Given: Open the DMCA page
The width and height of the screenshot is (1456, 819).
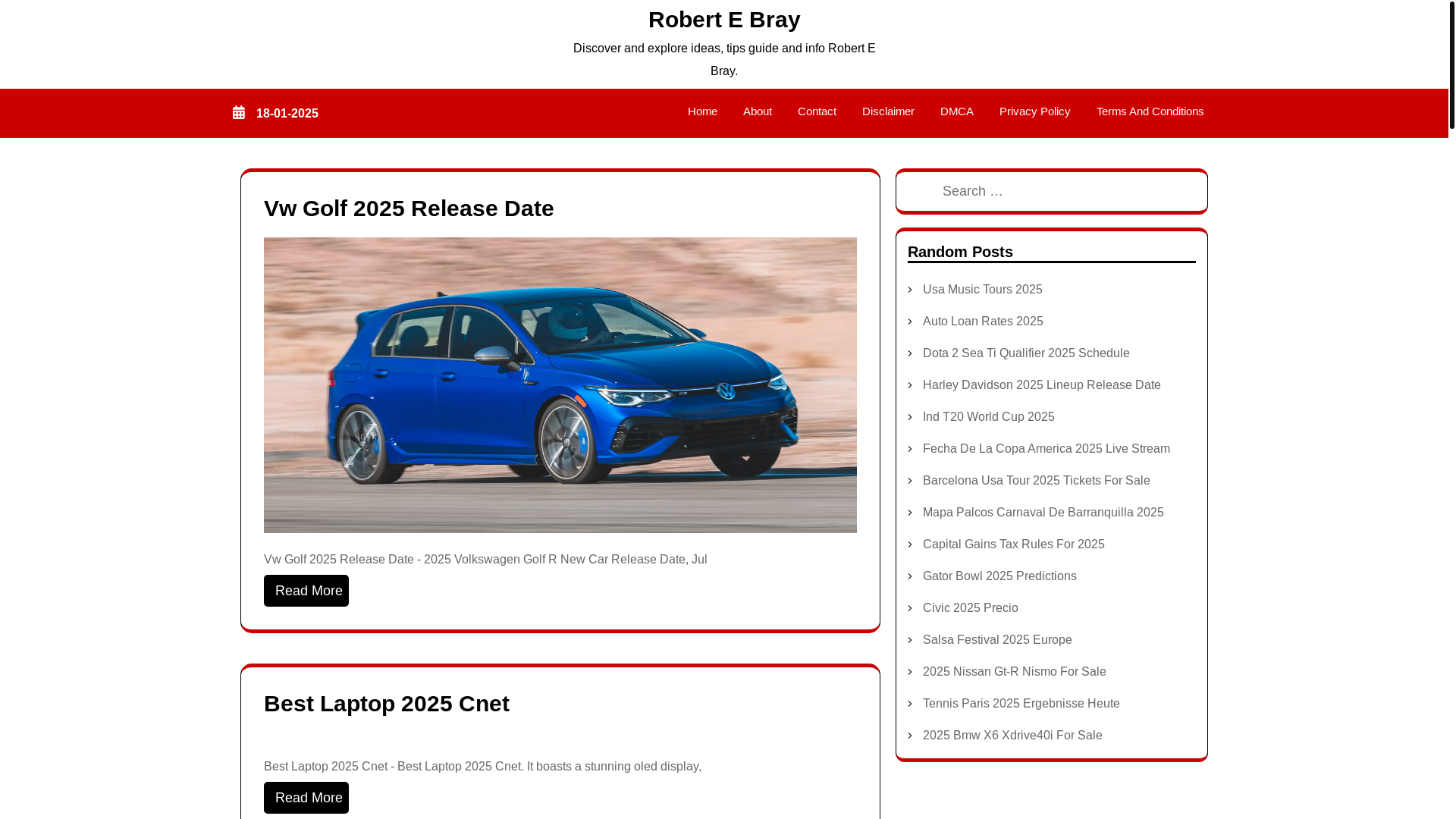Looking at the screenshot, I should (957, 111).
